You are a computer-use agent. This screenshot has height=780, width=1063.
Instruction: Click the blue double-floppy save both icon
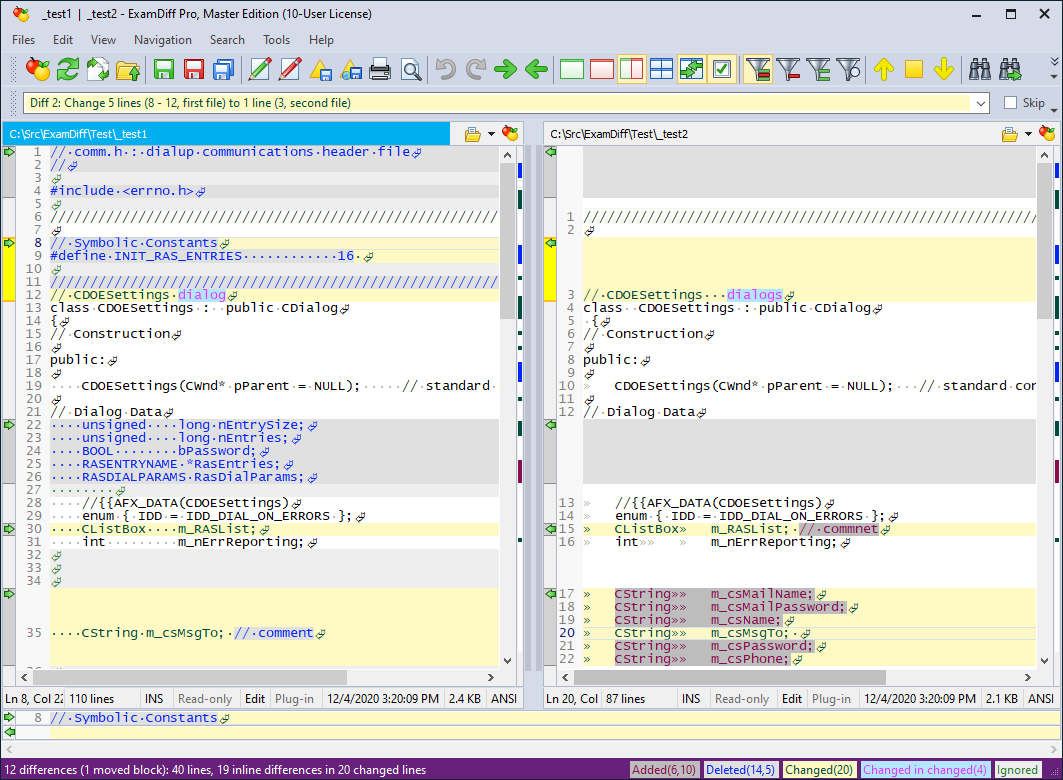point(224,69)
